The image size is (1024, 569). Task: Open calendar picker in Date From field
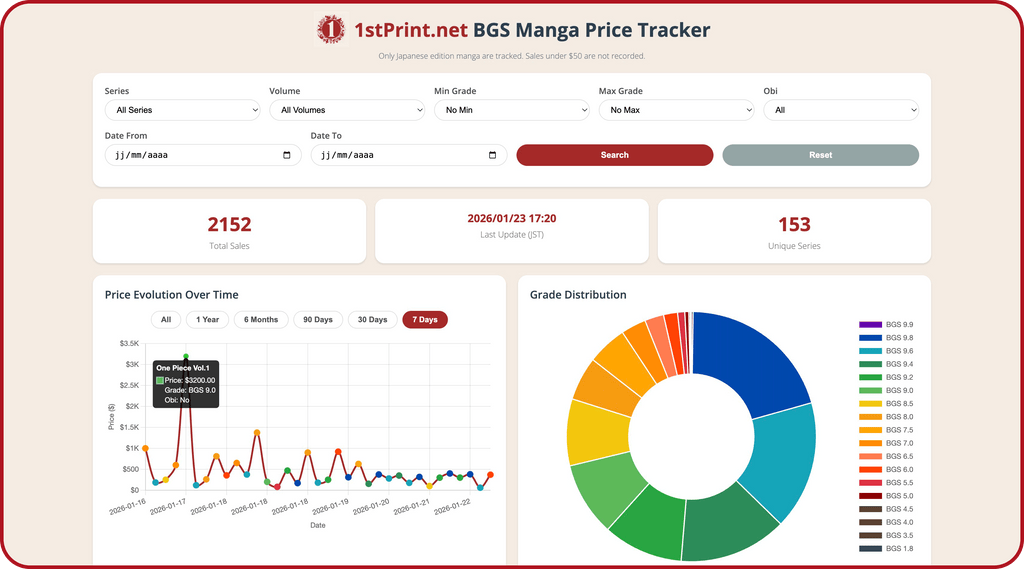click(287, 155)
